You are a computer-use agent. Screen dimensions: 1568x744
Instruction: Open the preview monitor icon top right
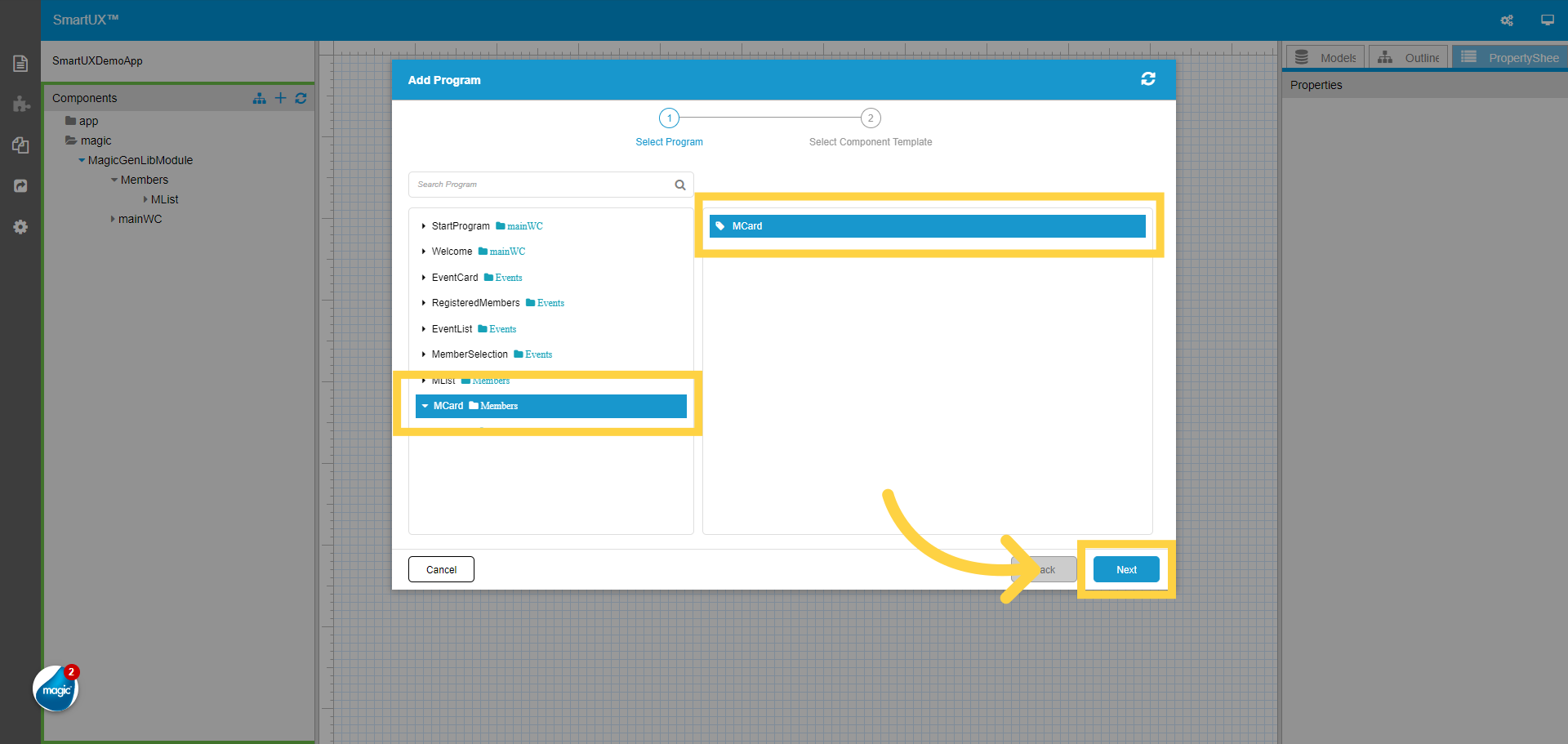click(x=1548, y=20)
